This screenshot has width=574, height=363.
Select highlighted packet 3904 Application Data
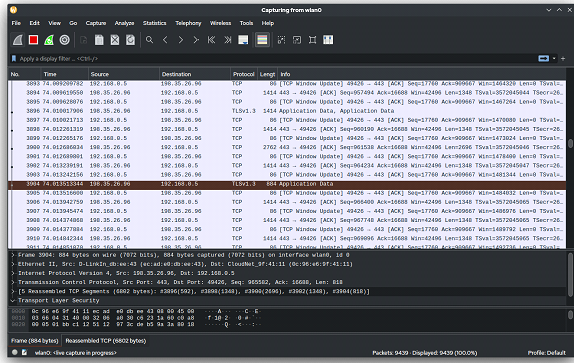pos(287,184)
